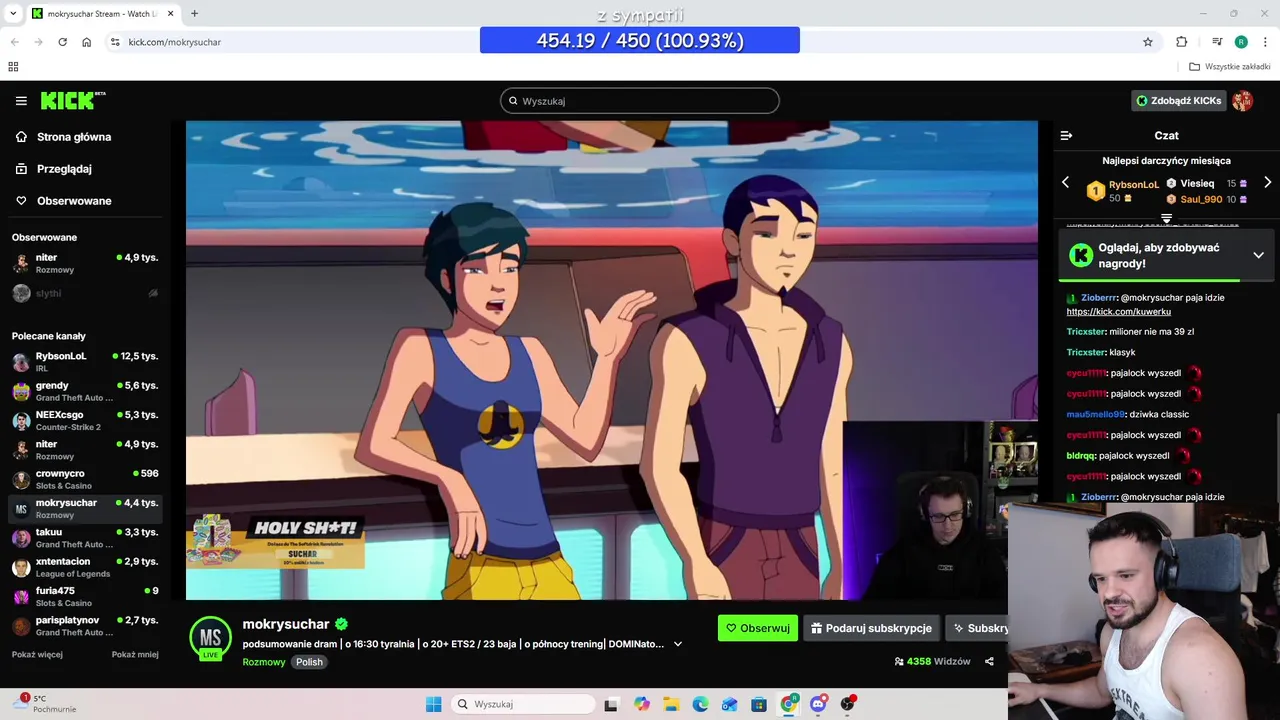The image size is (1280, 720).
Task: Click Saul_990 in top donors leaderboard
Action: coord(1201,200)
